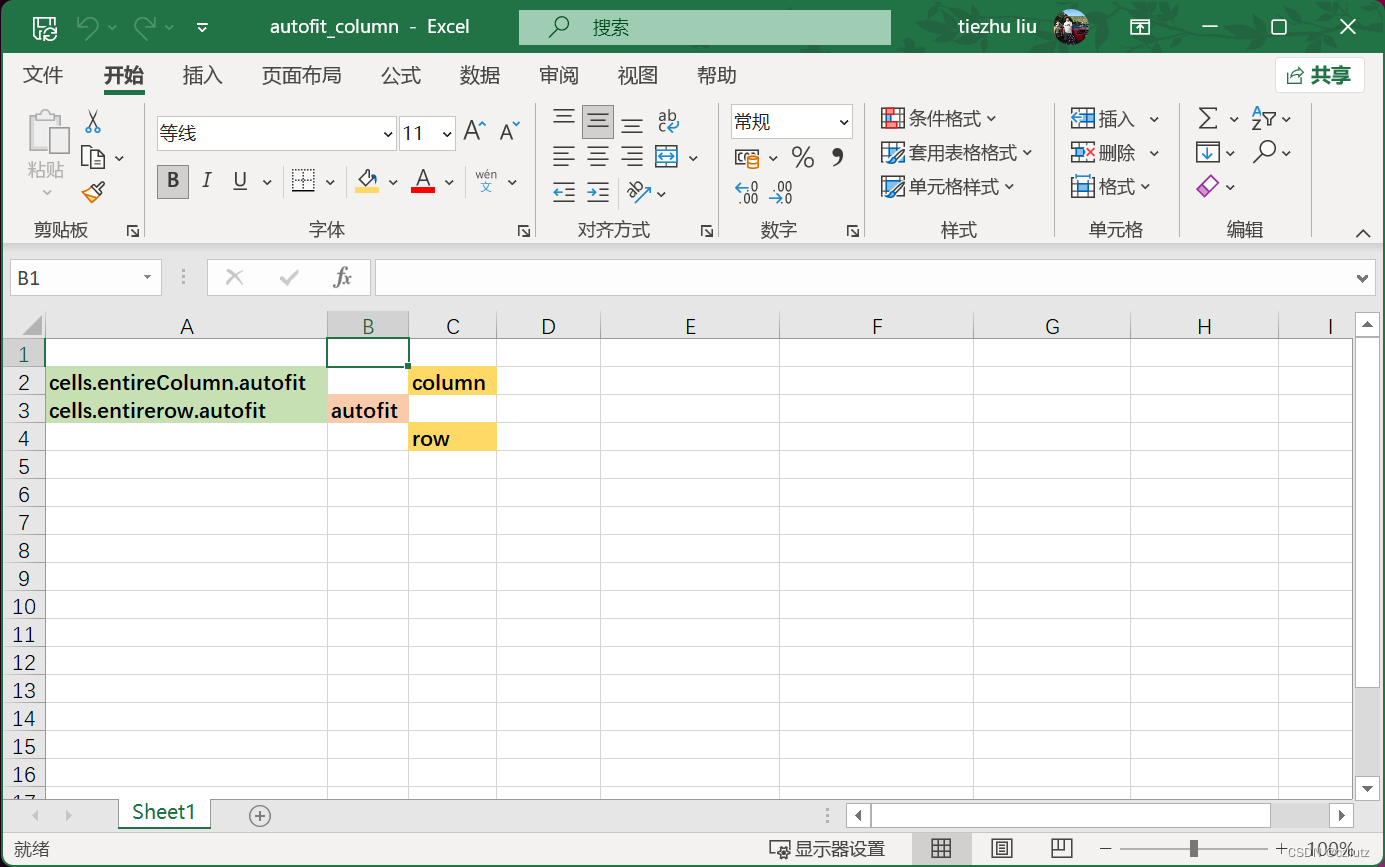The height and width of the screenshot is (867, 1385).
Task: Toggle Center alignment button
Action: pyautogui.click(x=598, y=157)
